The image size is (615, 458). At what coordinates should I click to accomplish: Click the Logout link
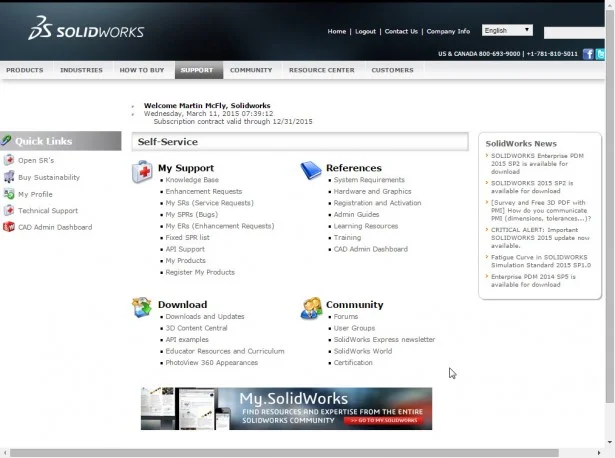click(365, 31)
